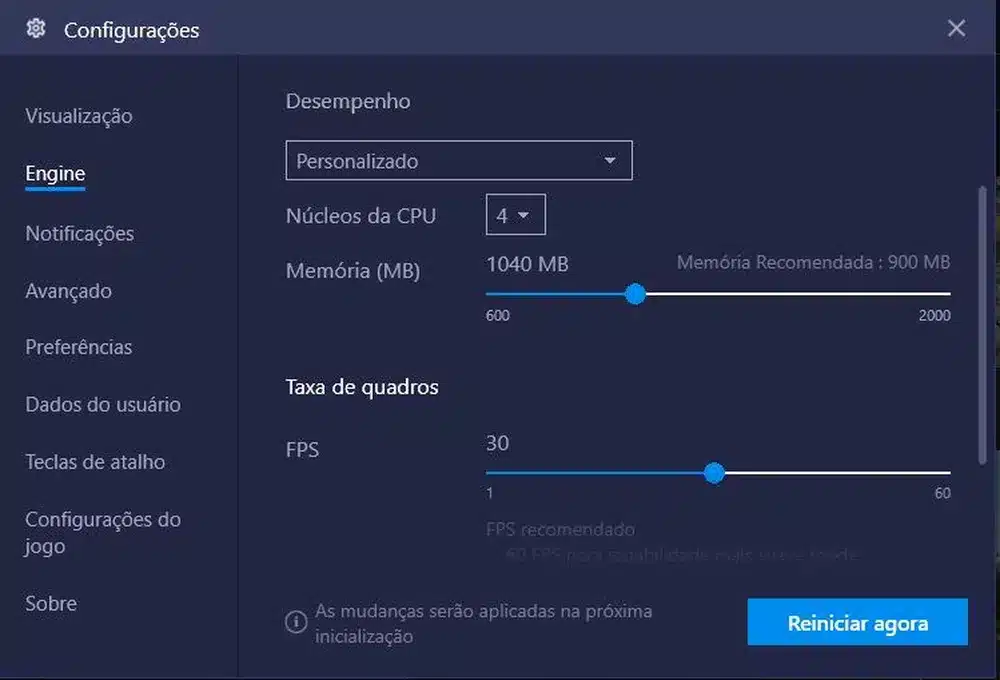Click the settings gear icon in the title bar
Screen dimensions: 1000x680
pyautogui.click(x=35, y=28)
